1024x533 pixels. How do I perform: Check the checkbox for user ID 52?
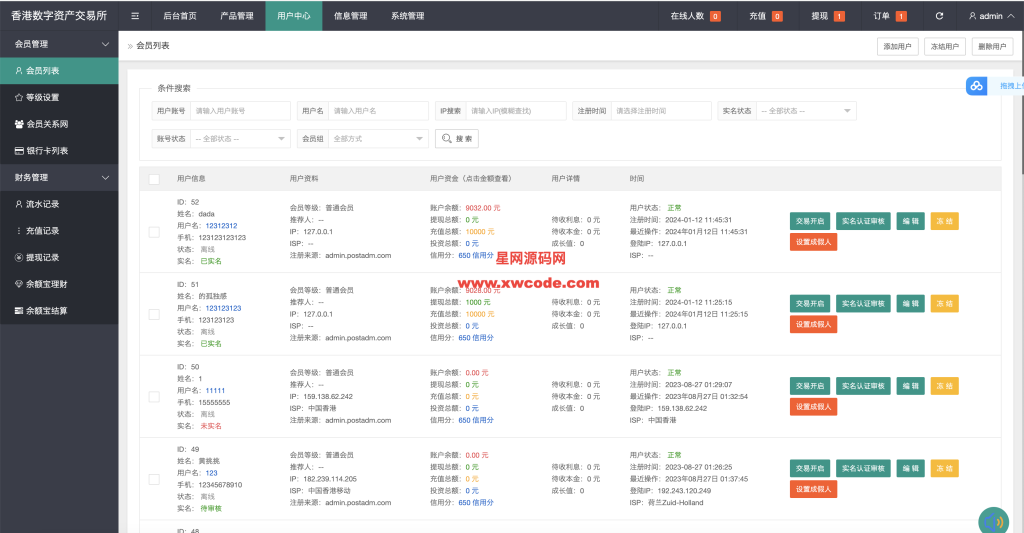click(x=154, y=232)
